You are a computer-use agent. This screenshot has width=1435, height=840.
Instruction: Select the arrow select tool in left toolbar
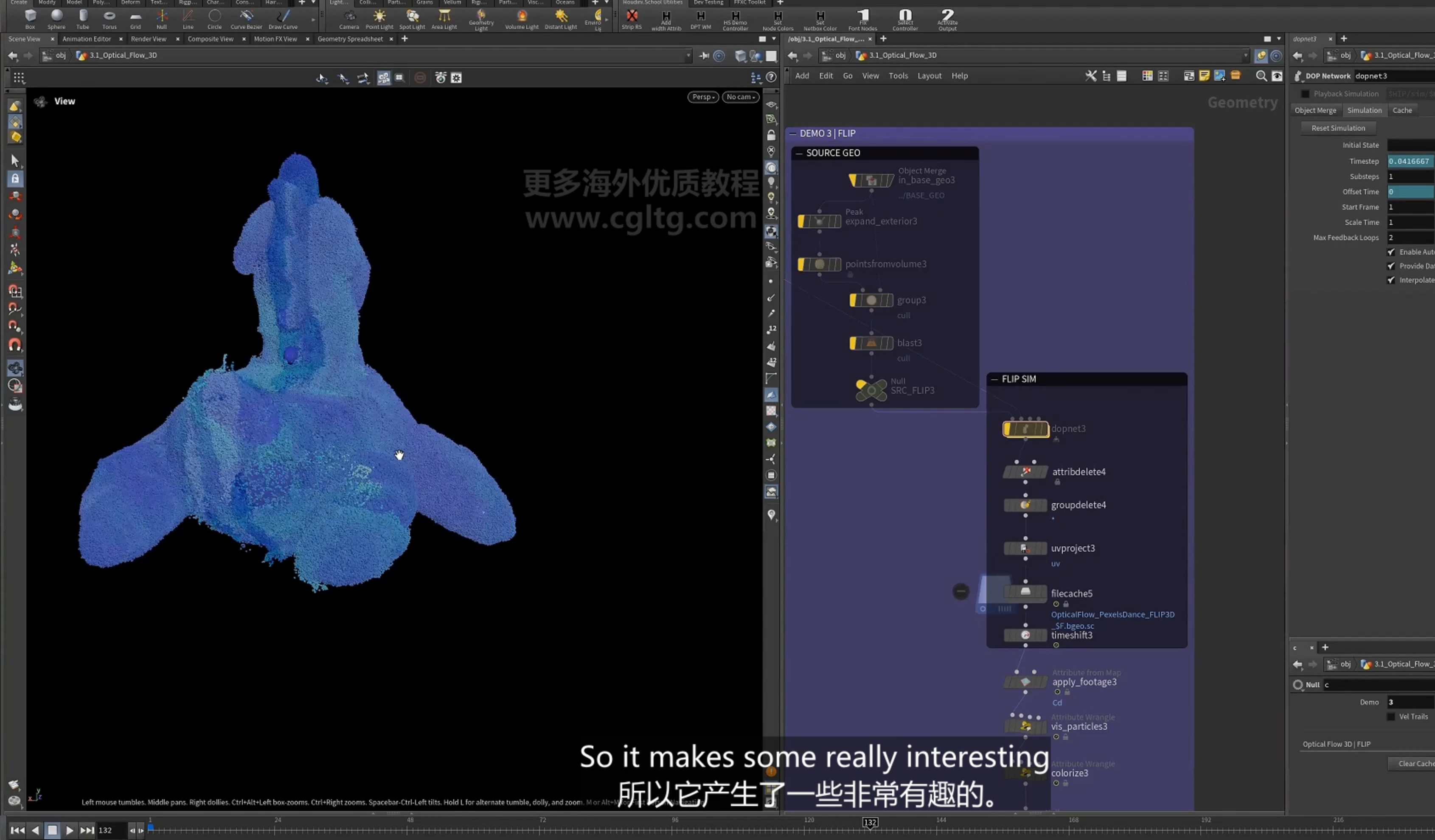click(x=15, y=160)
